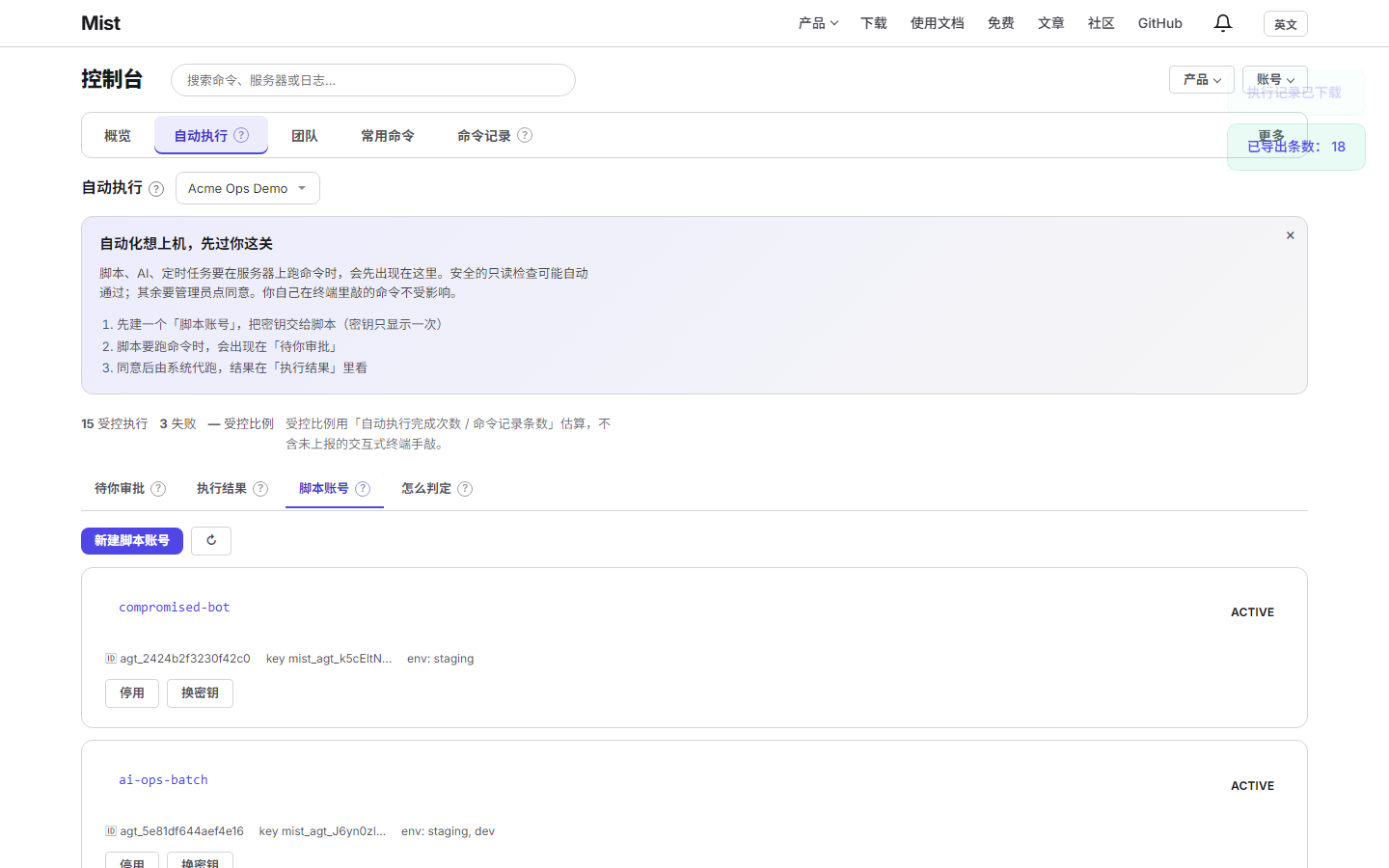Screen dimensions: 1389x868
Task: Open the notifications bell
Action: pos(1223,23)
